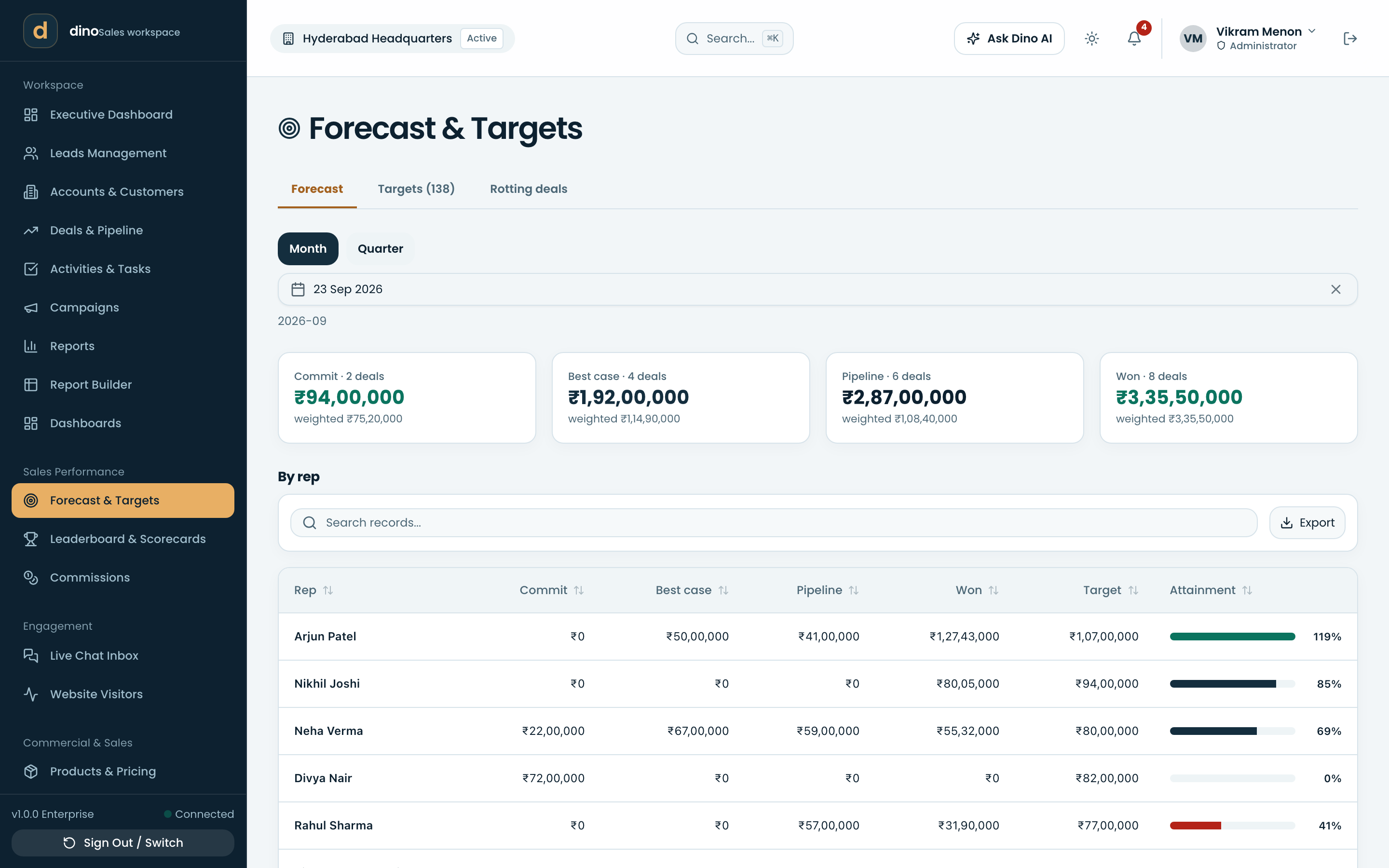Click Ask Dino AI button
This screenshot has width=1389, height=868.
point(1009,39)
